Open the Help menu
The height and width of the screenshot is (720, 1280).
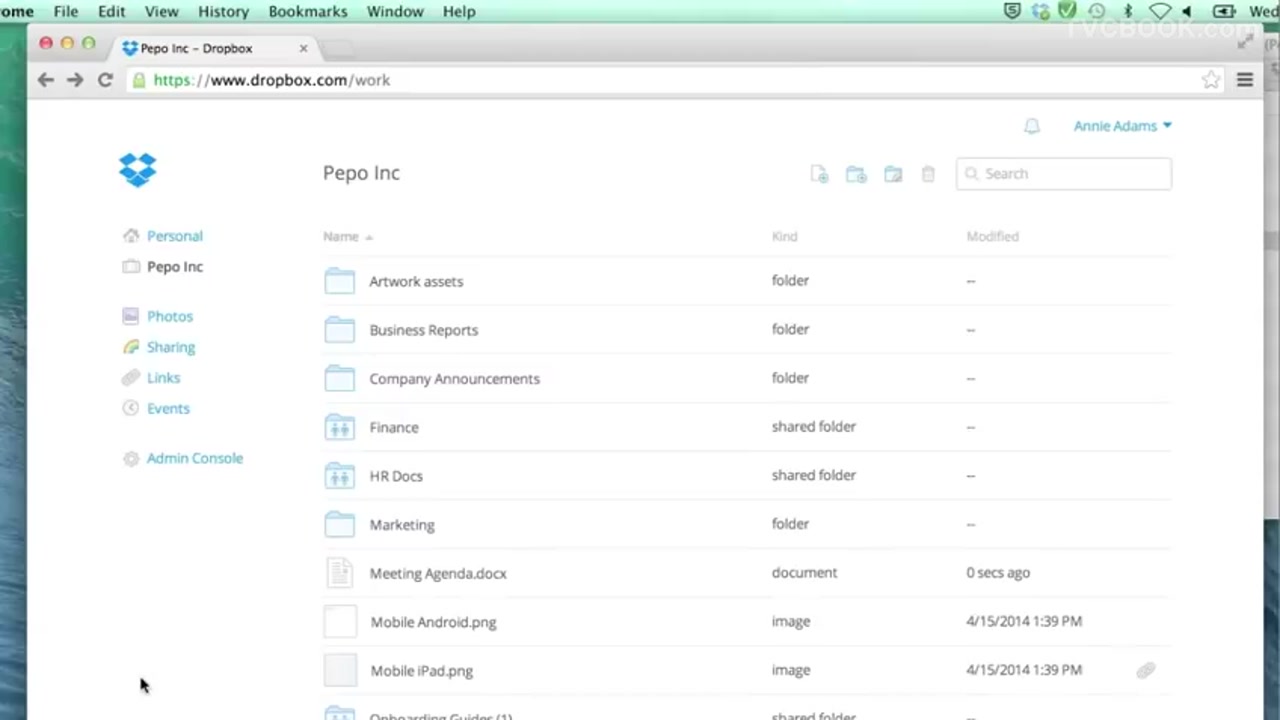[459, 11]
